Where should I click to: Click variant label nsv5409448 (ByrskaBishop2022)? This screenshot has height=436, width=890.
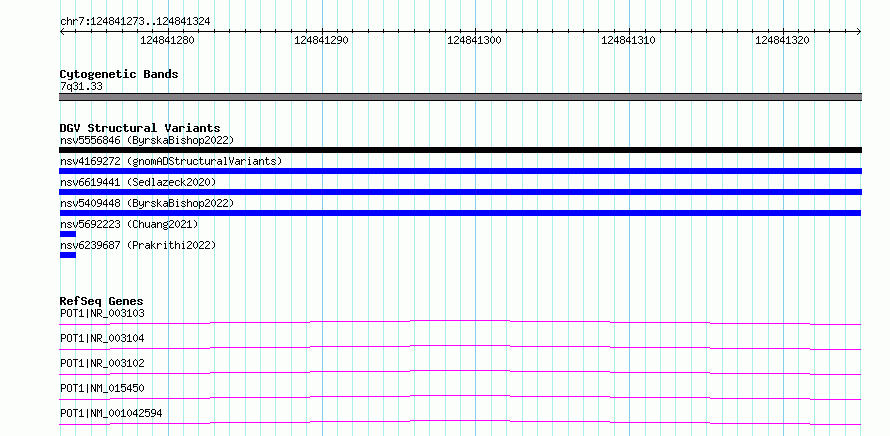[x=146, y=203]
